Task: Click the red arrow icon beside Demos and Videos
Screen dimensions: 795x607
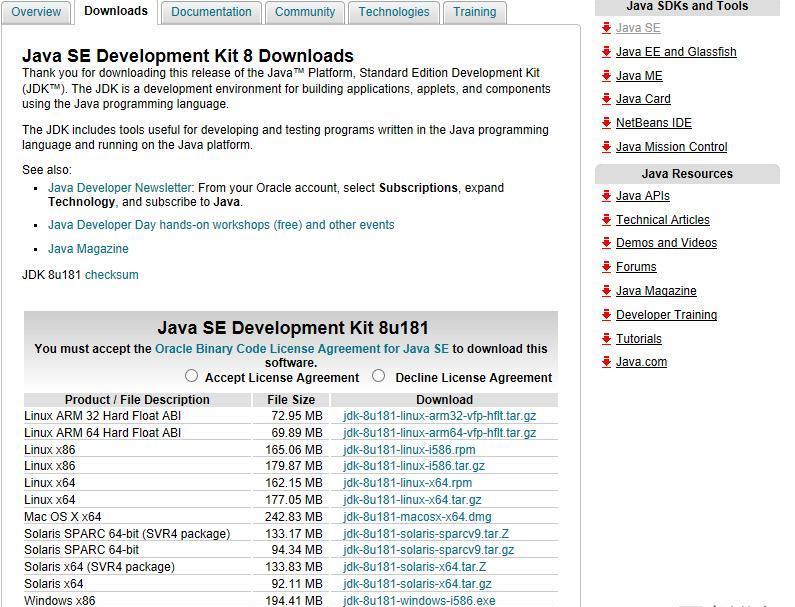Action: click(606, 243)
